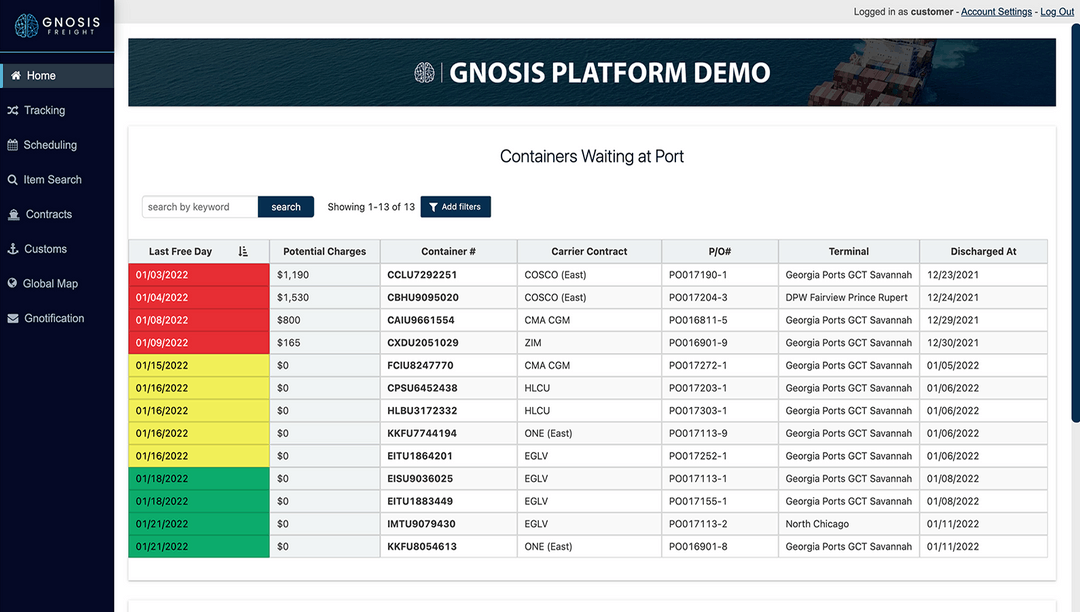Navigate to Customs from the sidebar menu
This screenshot has width=1080, height=612.
[x=44, y=248]
